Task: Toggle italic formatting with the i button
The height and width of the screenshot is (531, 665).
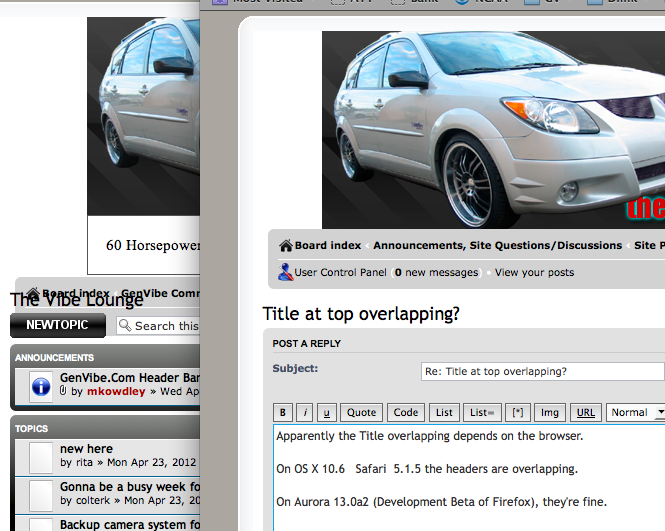Action: point(305,413)
